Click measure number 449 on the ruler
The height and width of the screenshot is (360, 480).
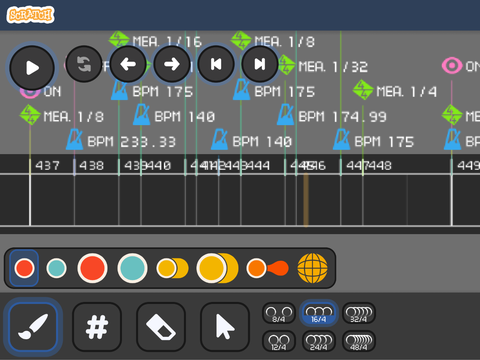(x=468, y=165)
